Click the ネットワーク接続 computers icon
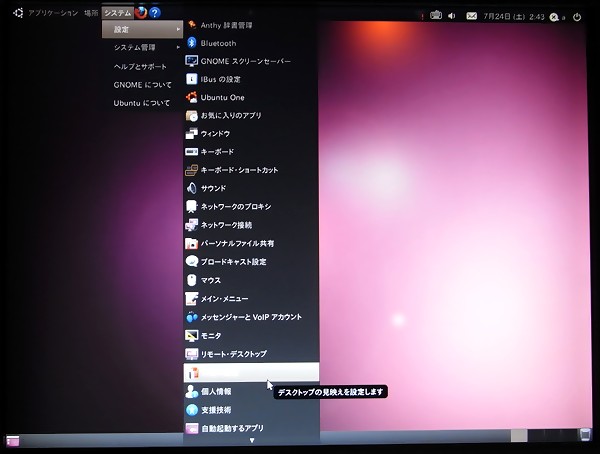The image size is (600, 454). [191, 225]
